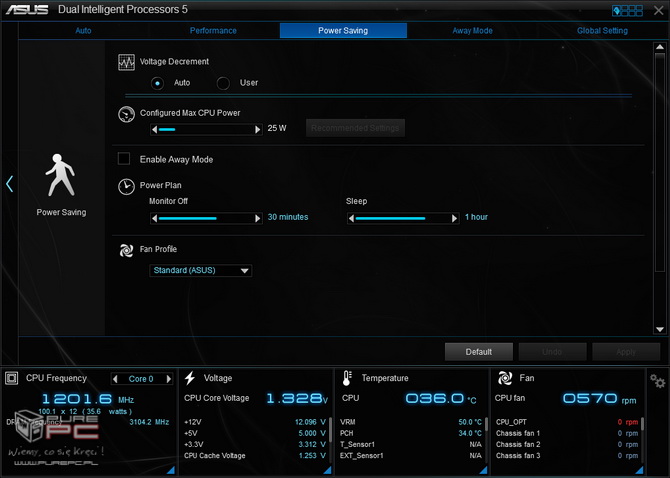Switch to the Performance tab
The width and height of the screenshot is (670, 478).
[213, 31]
